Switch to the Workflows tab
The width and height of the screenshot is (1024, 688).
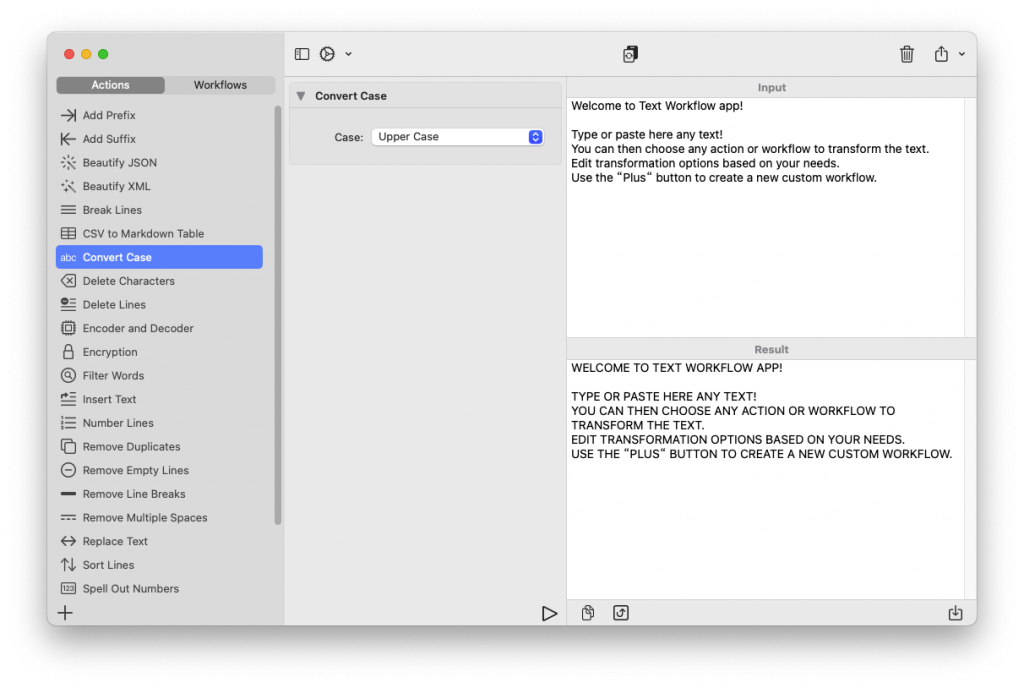point(220,85)
